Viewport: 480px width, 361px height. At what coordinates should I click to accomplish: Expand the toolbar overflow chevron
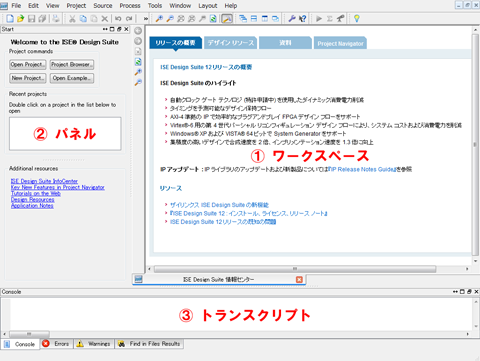[x=146, y=19]
